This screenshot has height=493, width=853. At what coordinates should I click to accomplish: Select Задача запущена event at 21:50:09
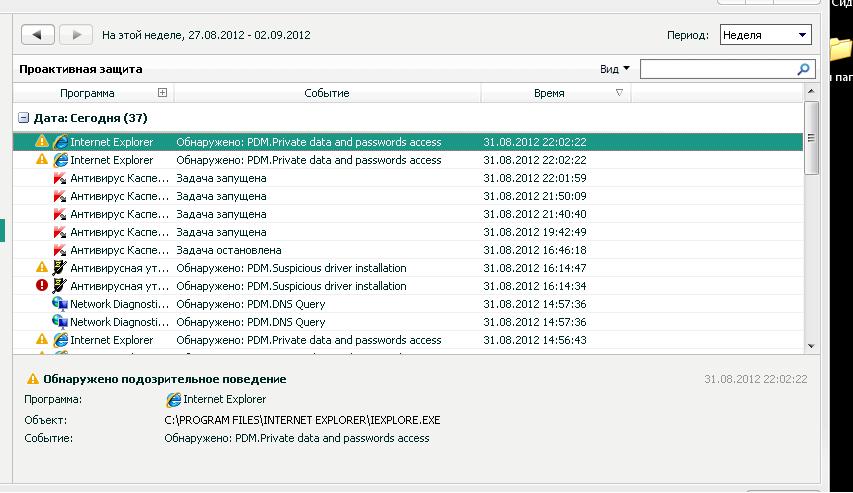pos(221,196)
